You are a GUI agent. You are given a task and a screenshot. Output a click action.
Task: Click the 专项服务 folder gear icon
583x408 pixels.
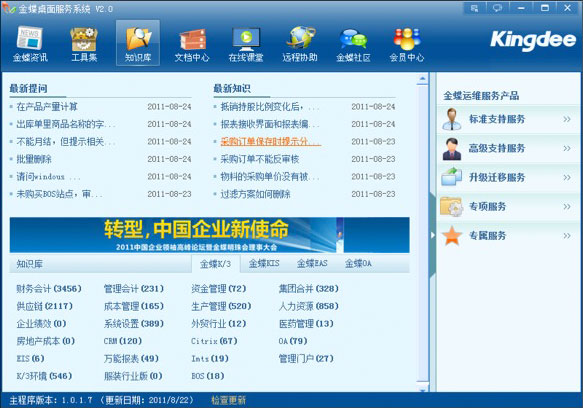coord(452,206)
